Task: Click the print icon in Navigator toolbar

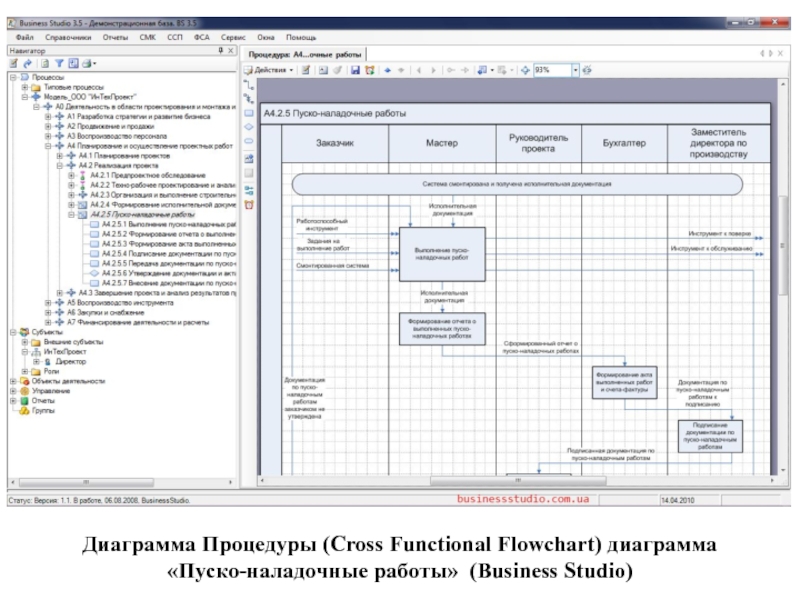Action: click(86, 63)
